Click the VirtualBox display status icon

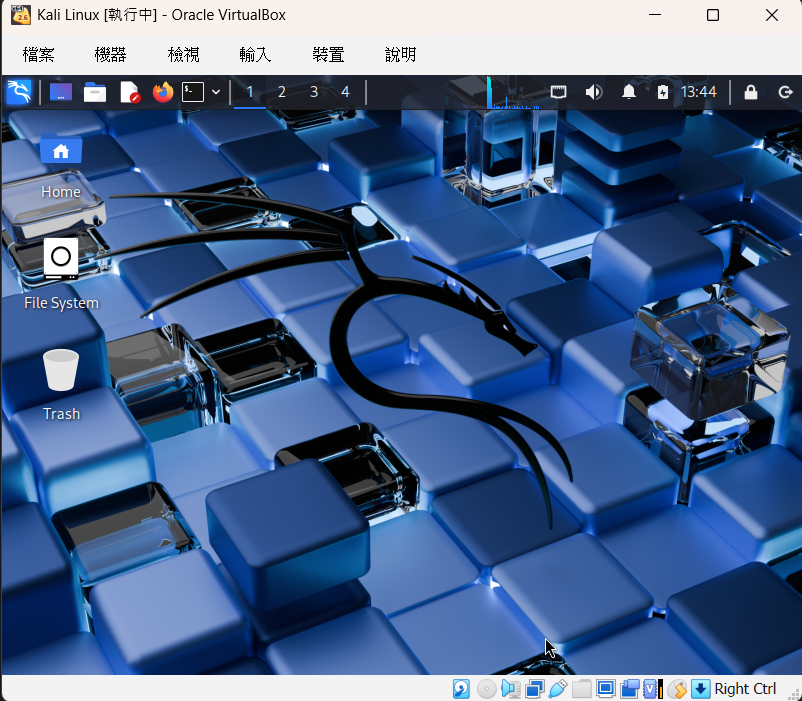(606, 689)
